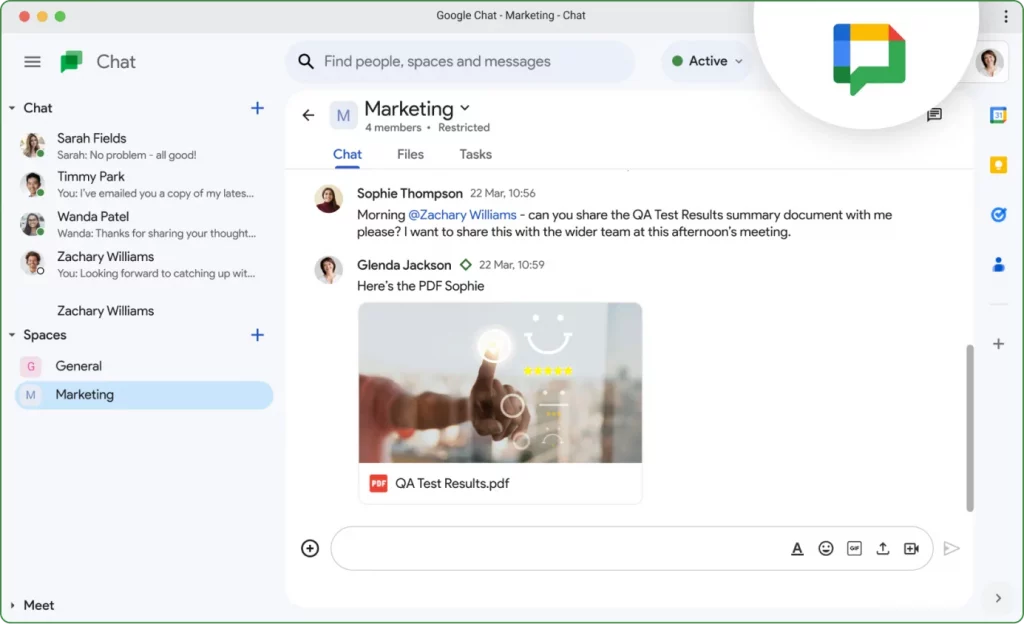Open conversation with Wanda Patel
The width and height of the screenshot is (1024, 624).
(x=142, y=224)
